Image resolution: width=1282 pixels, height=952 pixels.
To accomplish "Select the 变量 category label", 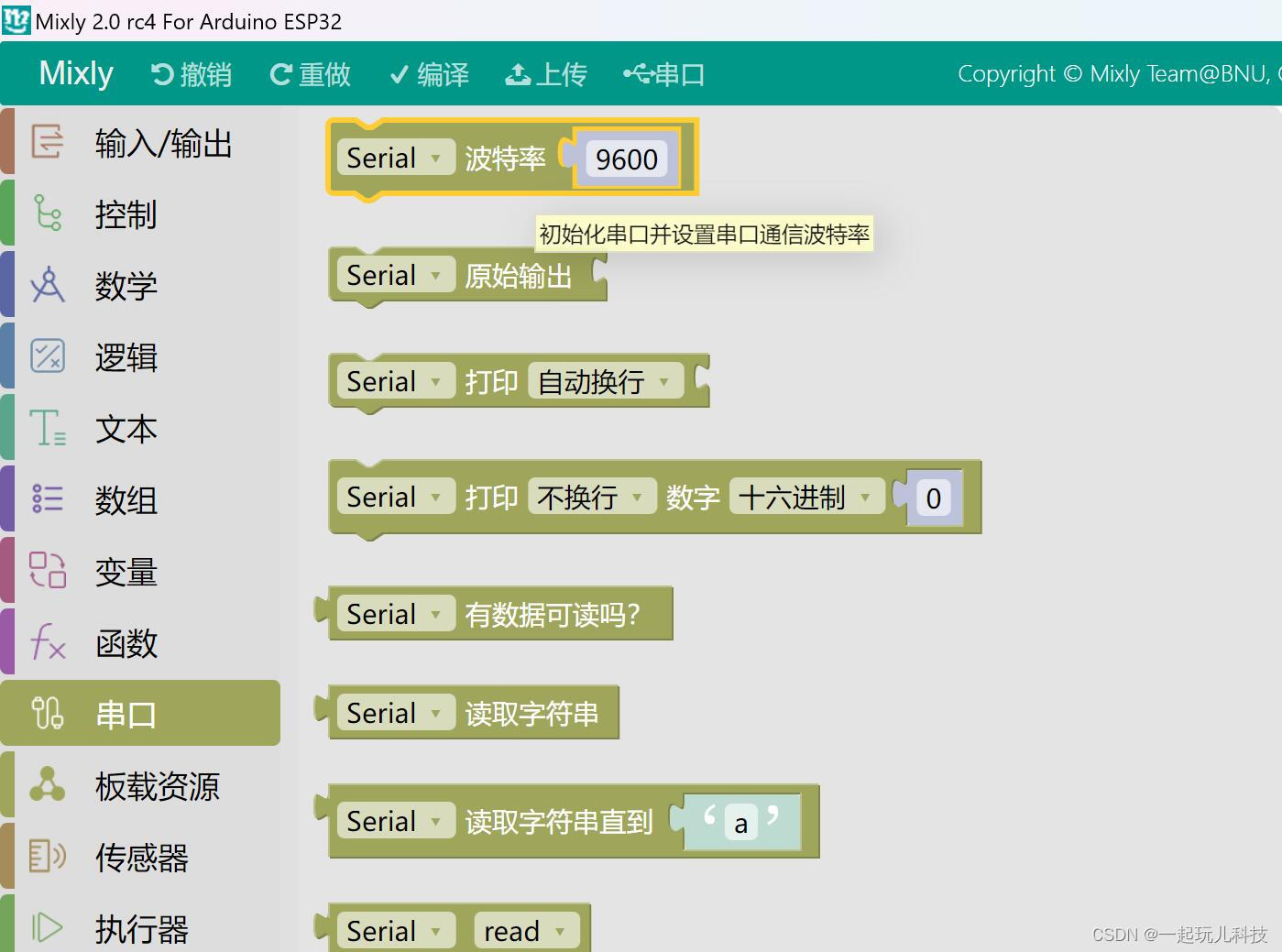I will coord(126,572).
